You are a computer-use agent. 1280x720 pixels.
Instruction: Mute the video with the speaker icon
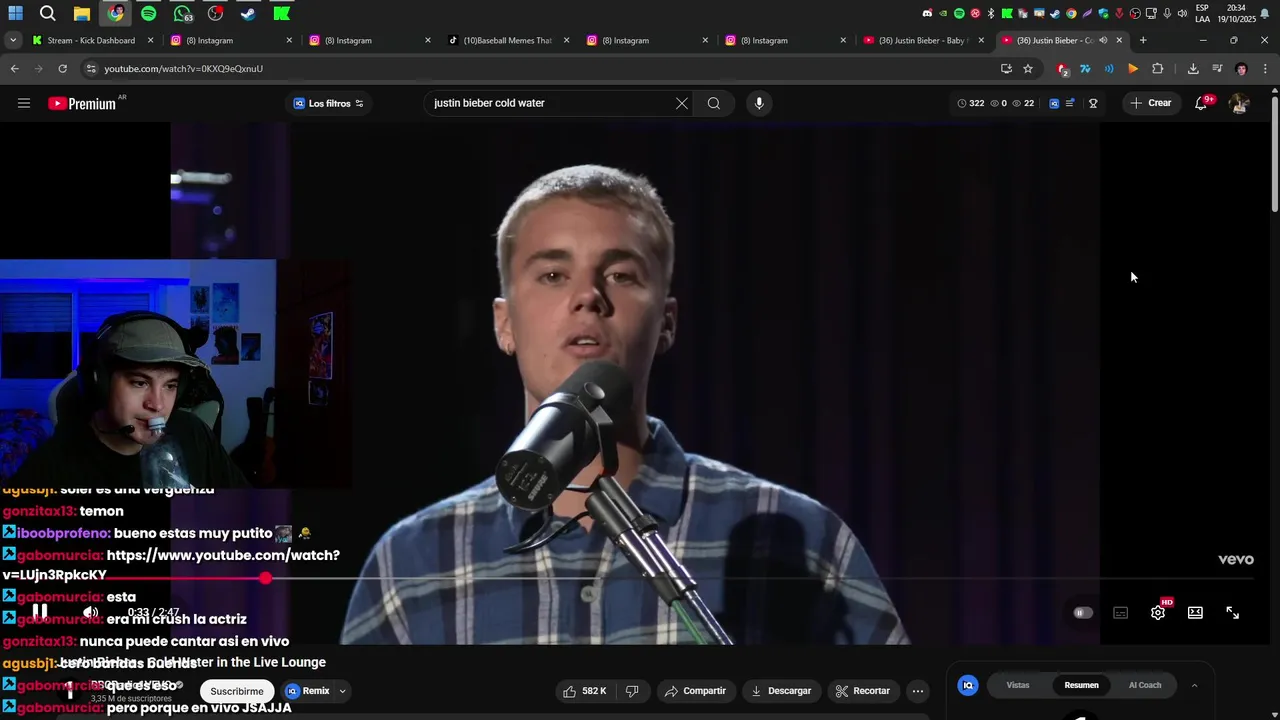point(90,612)
